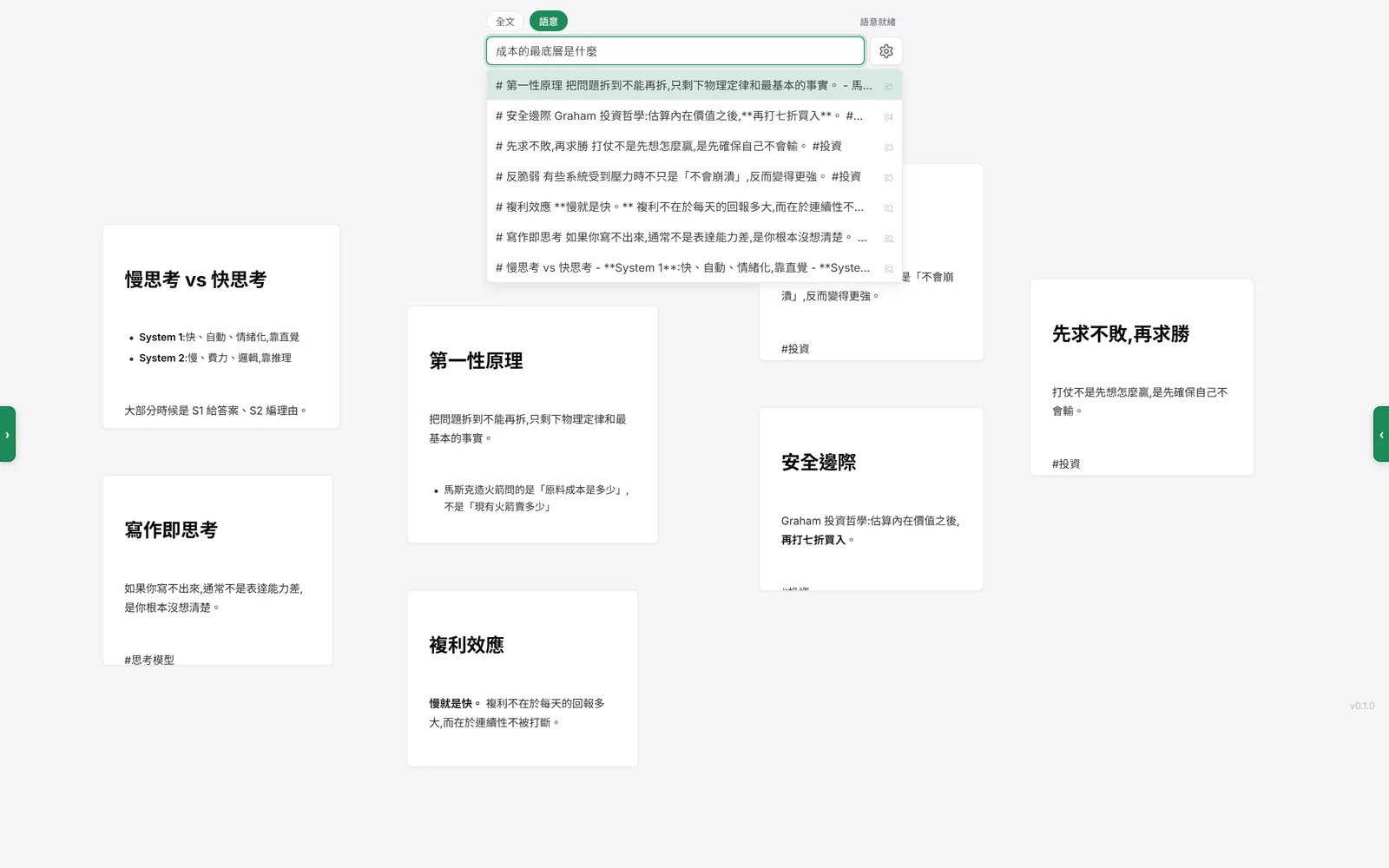1389x868 pixels.
Task: Switch to the 全文 search tab
Action: point(505,22)
